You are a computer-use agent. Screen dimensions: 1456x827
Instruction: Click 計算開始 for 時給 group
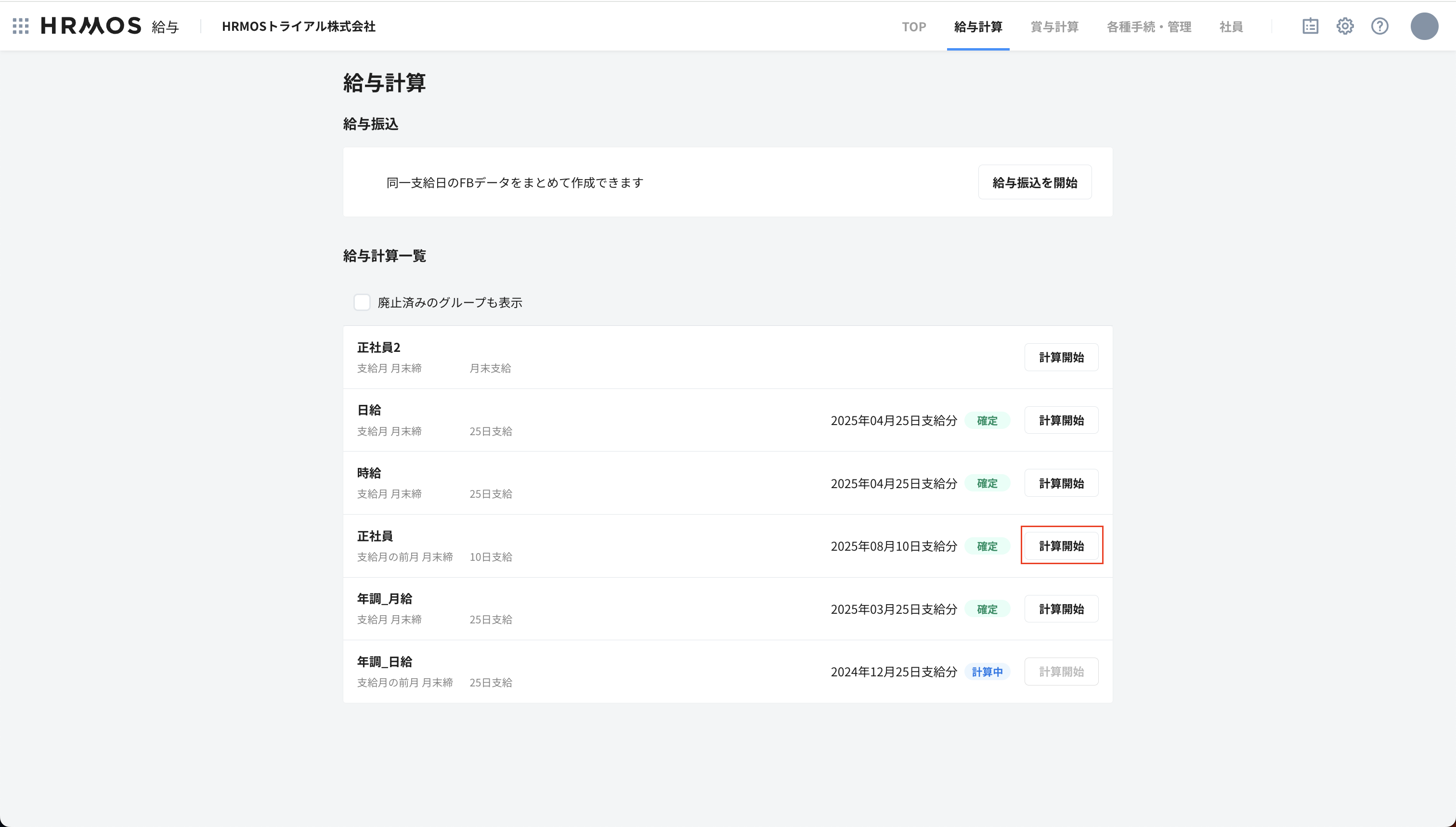1061,483
